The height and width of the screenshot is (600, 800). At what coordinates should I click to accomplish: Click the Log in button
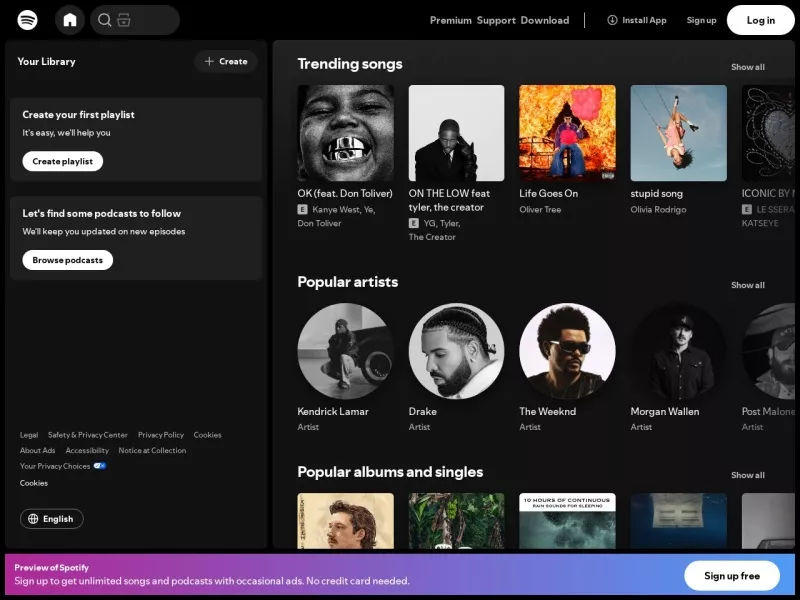(761, 20)
